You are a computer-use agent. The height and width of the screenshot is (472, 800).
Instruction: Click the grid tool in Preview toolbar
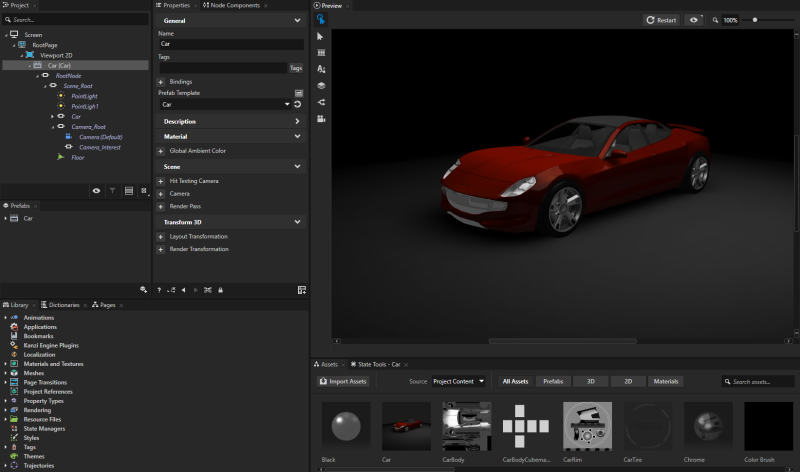(x=321, y=52)
